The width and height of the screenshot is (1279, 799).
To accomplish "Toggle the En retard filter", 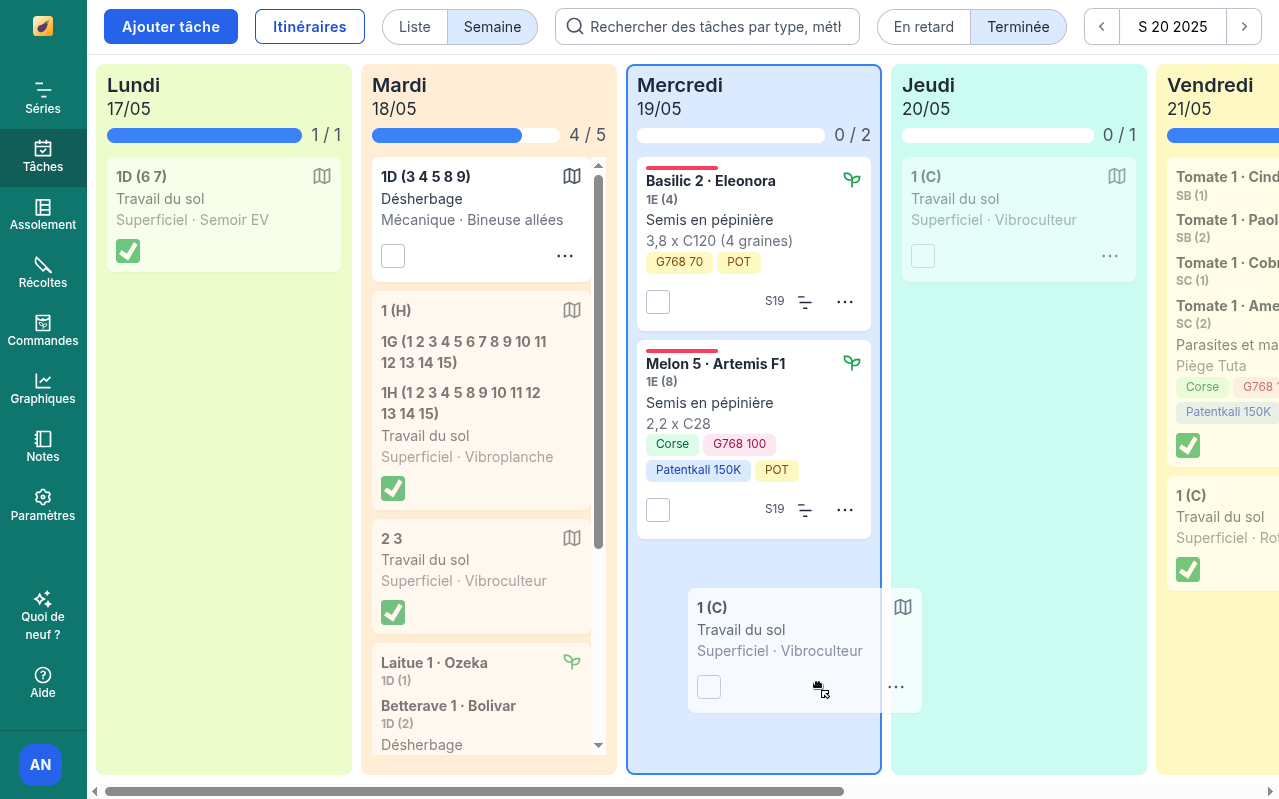I will click(923, 27).
